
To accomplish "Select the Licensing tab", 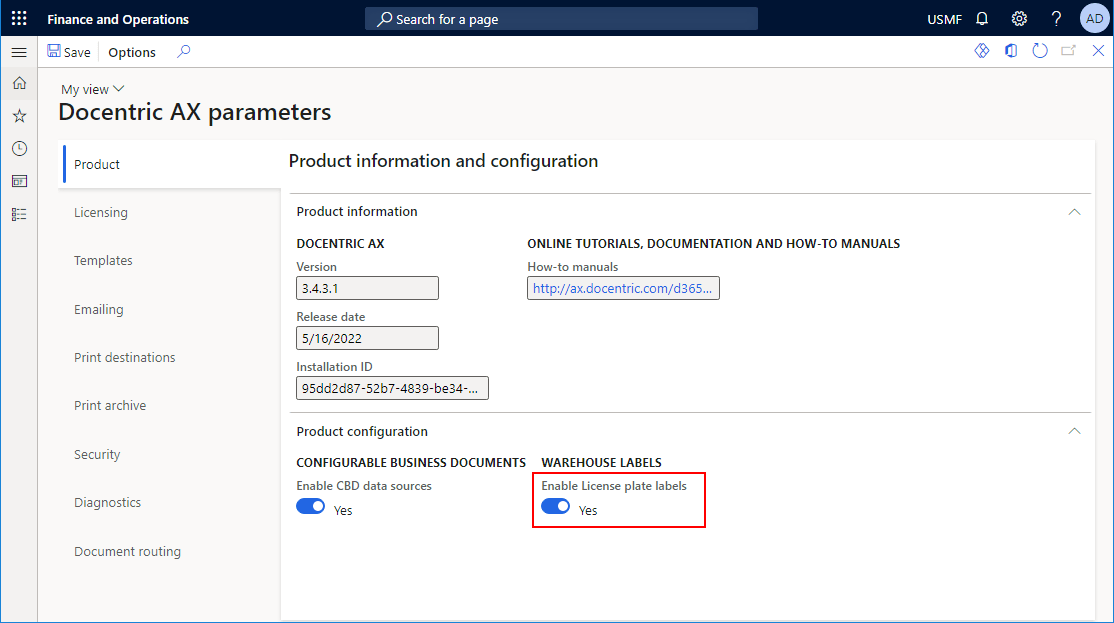I will click(171, 212).
